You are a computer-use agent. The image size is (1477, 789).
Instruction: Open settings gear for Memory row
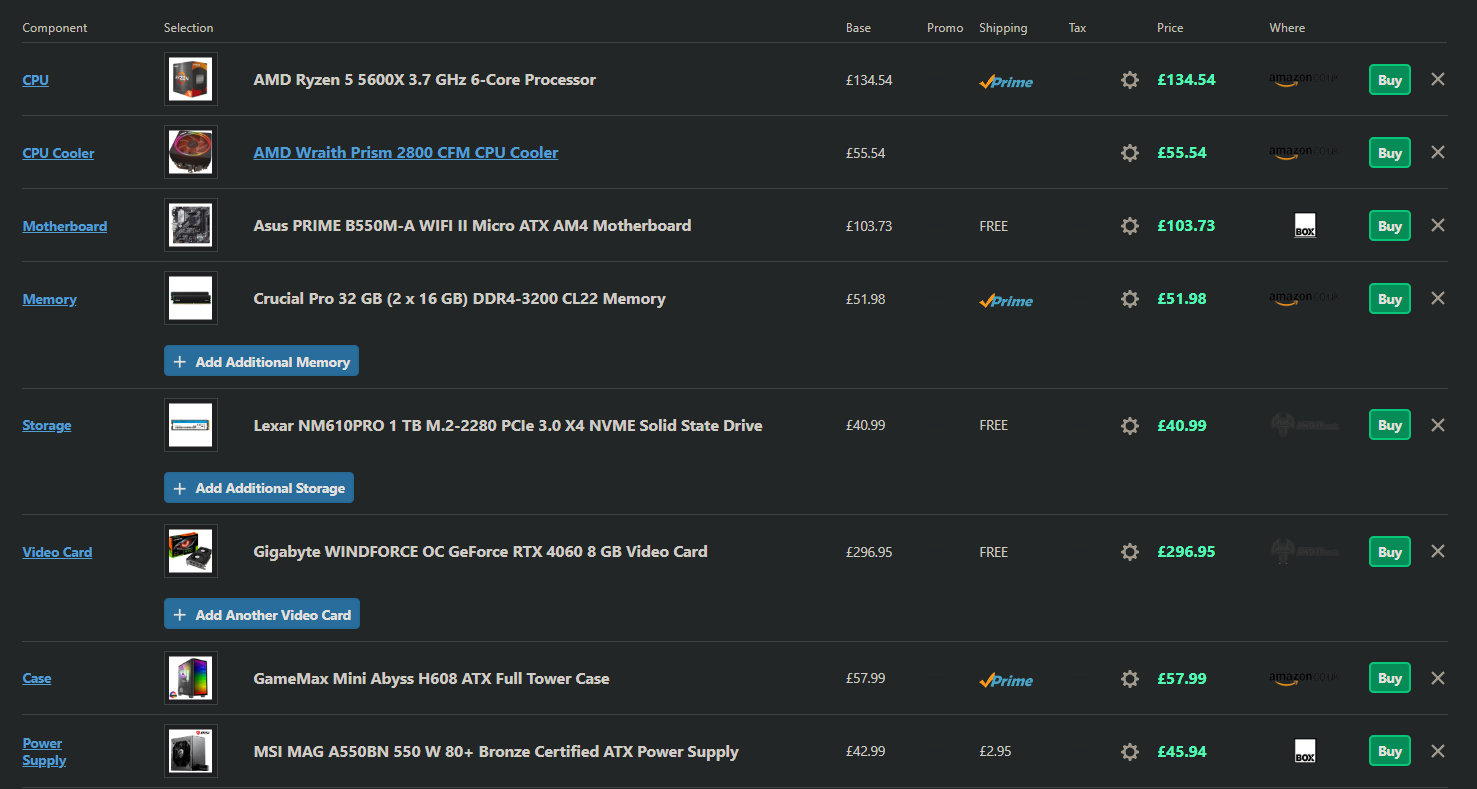click(x=1130, y=299)
